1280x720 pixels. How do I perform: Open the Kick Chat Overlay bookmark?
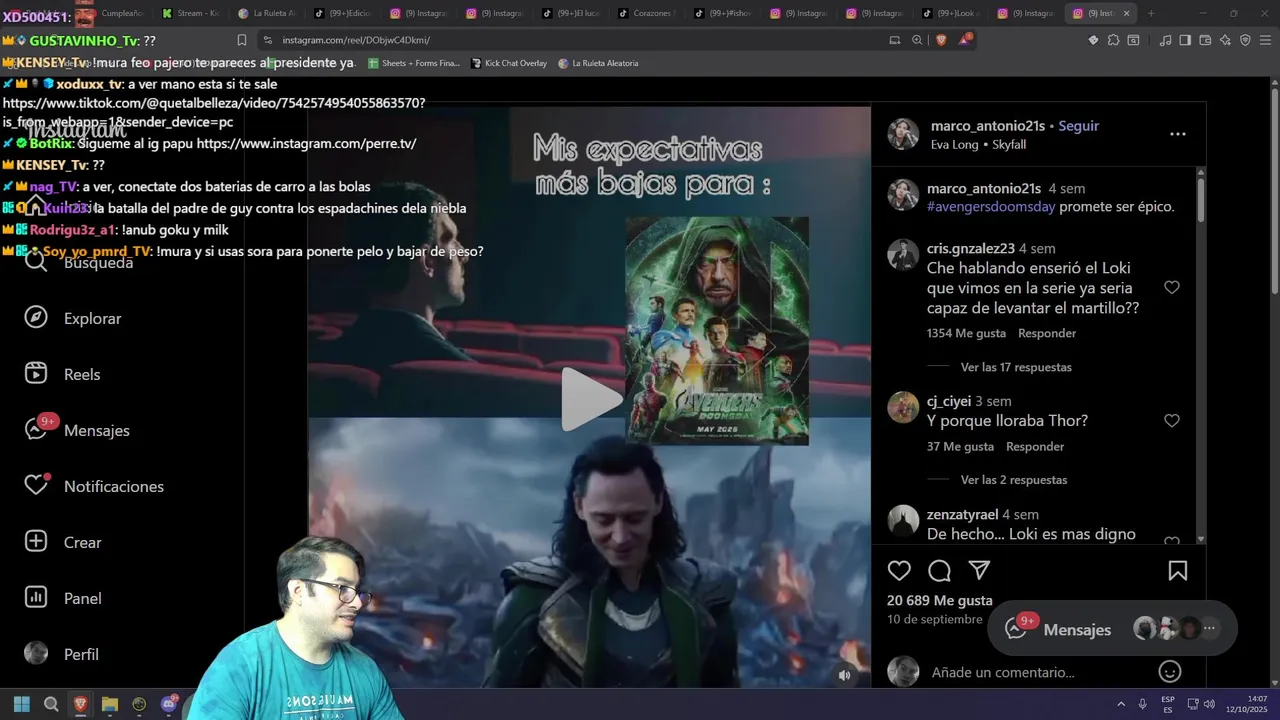(508, 63)
